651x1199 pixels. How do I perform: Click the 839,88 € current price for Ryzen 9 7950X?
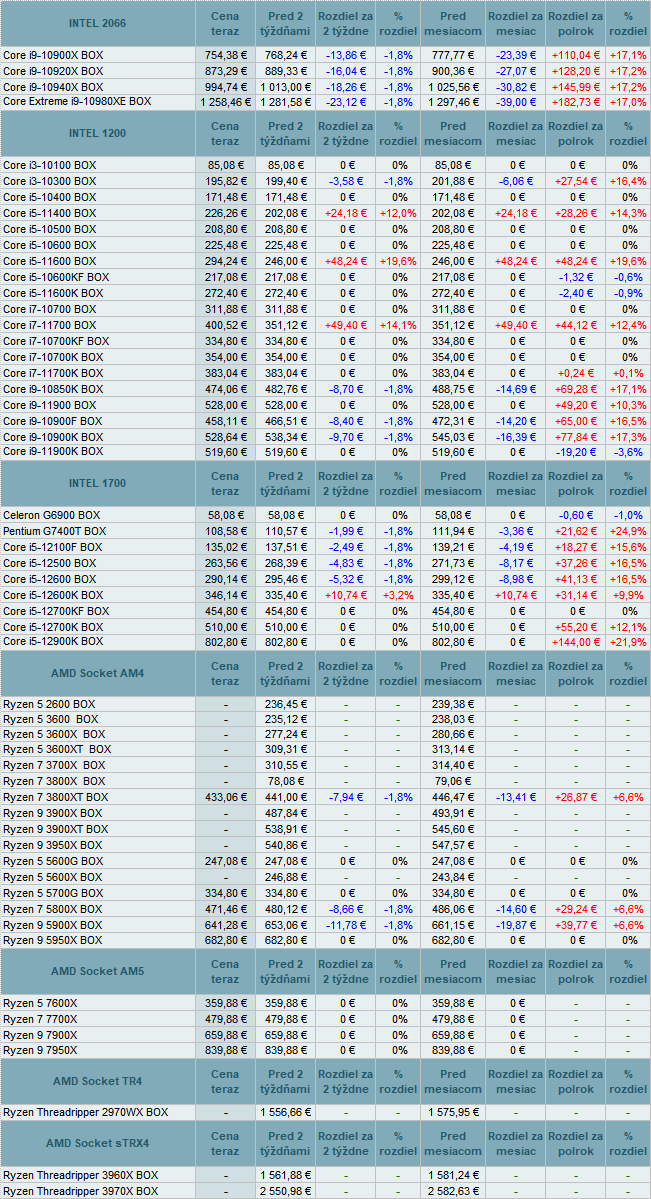(225, 1051)
